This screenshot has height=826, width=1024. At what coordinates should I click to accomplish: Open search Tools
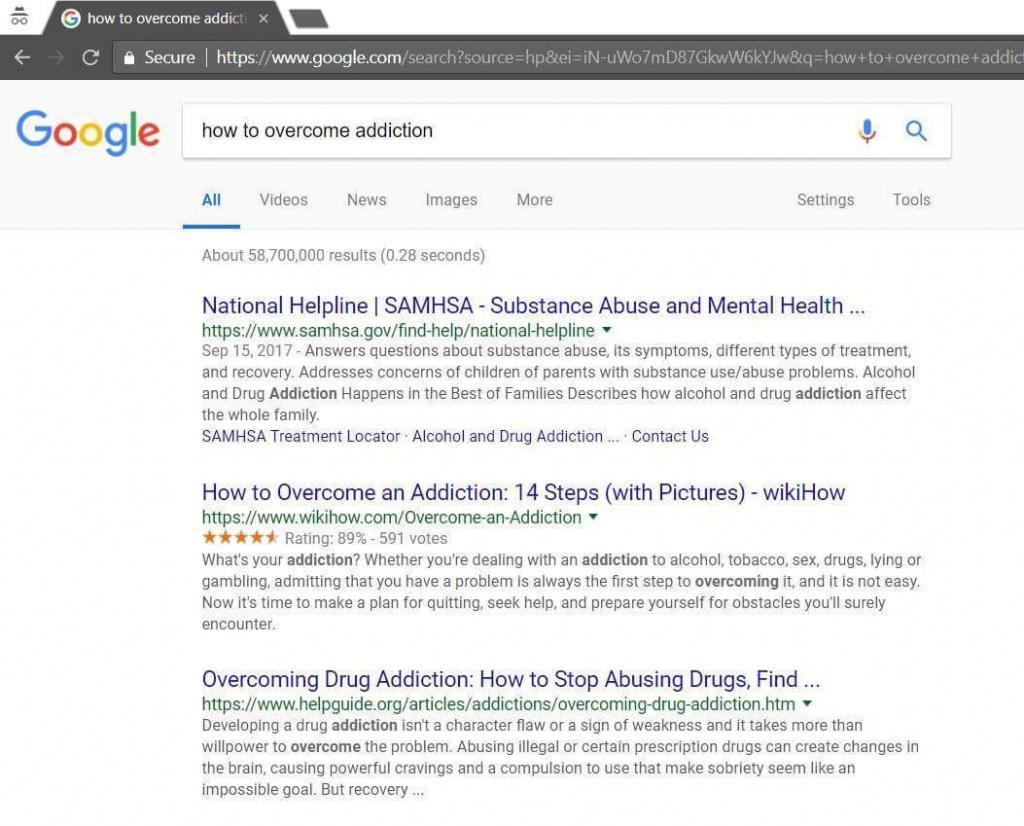(912, 200)
